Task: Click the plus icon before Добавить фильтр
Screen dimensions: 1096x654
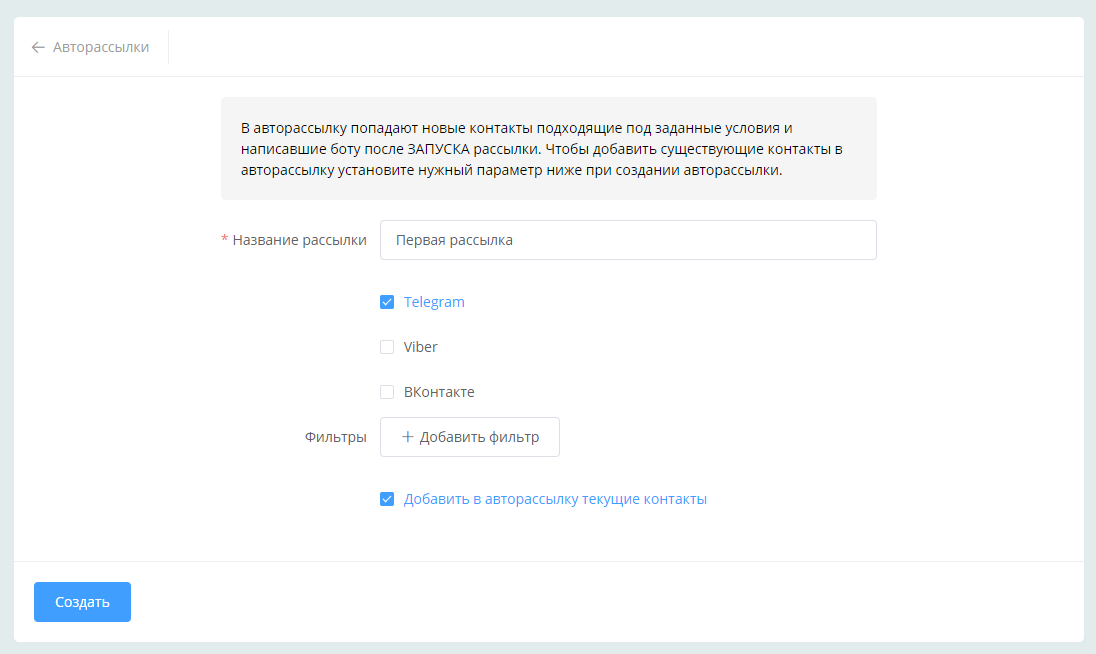Action: pyautogui.click(x=407, y=437)
